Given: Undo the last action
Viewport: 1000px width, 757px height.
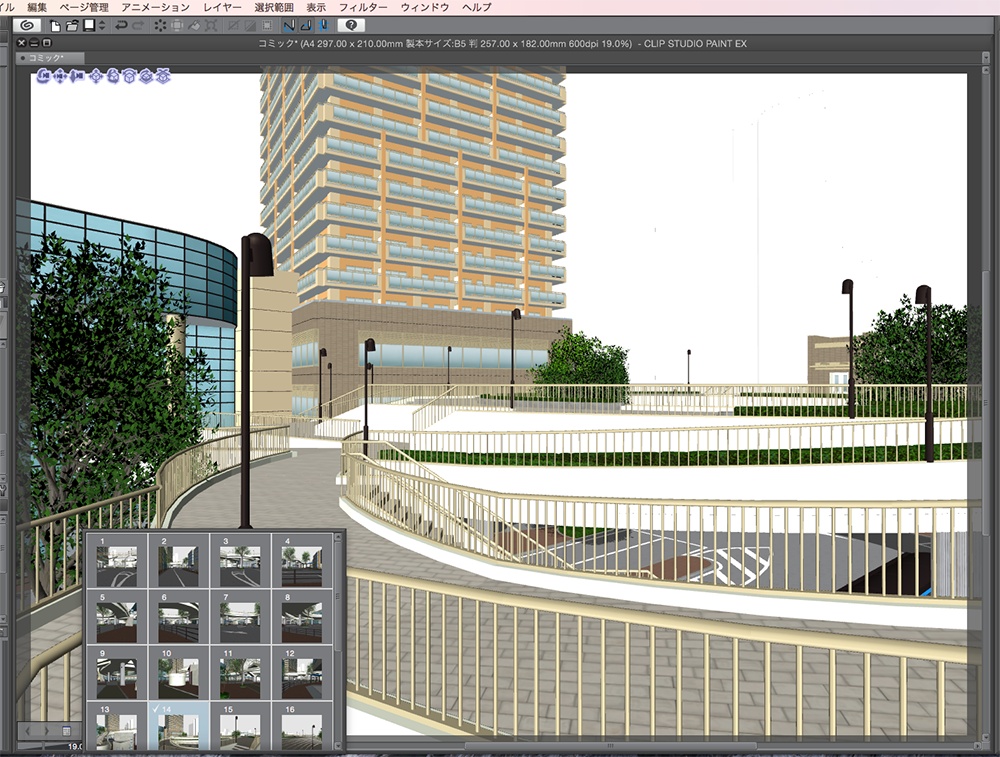Looking at the screenshot, I should 121,26.
